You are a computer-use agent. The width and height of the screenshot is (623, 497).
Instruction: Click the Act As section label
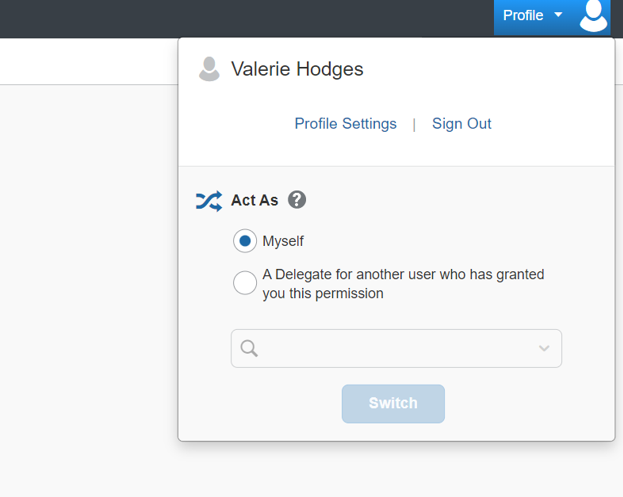(x=254, y=200)
